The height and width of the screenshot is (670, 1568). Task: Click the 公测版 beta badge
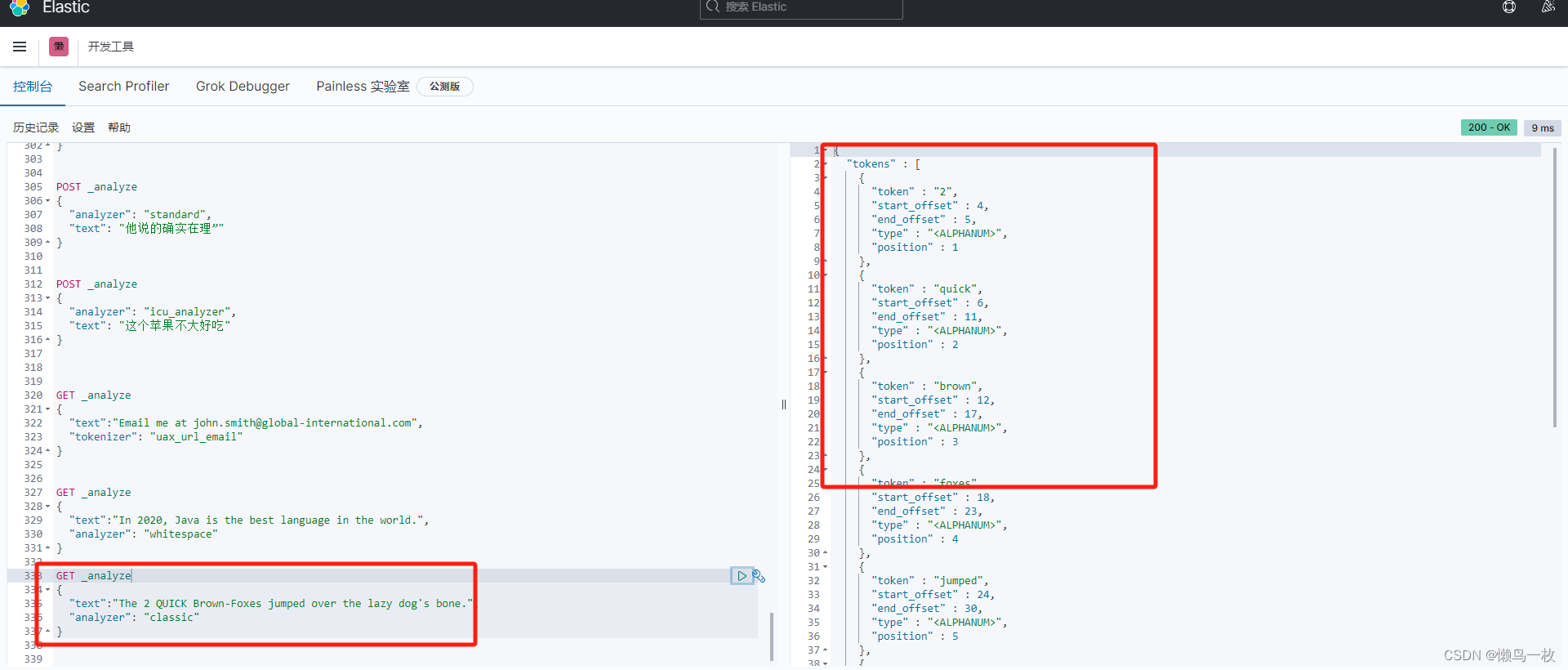444,87
